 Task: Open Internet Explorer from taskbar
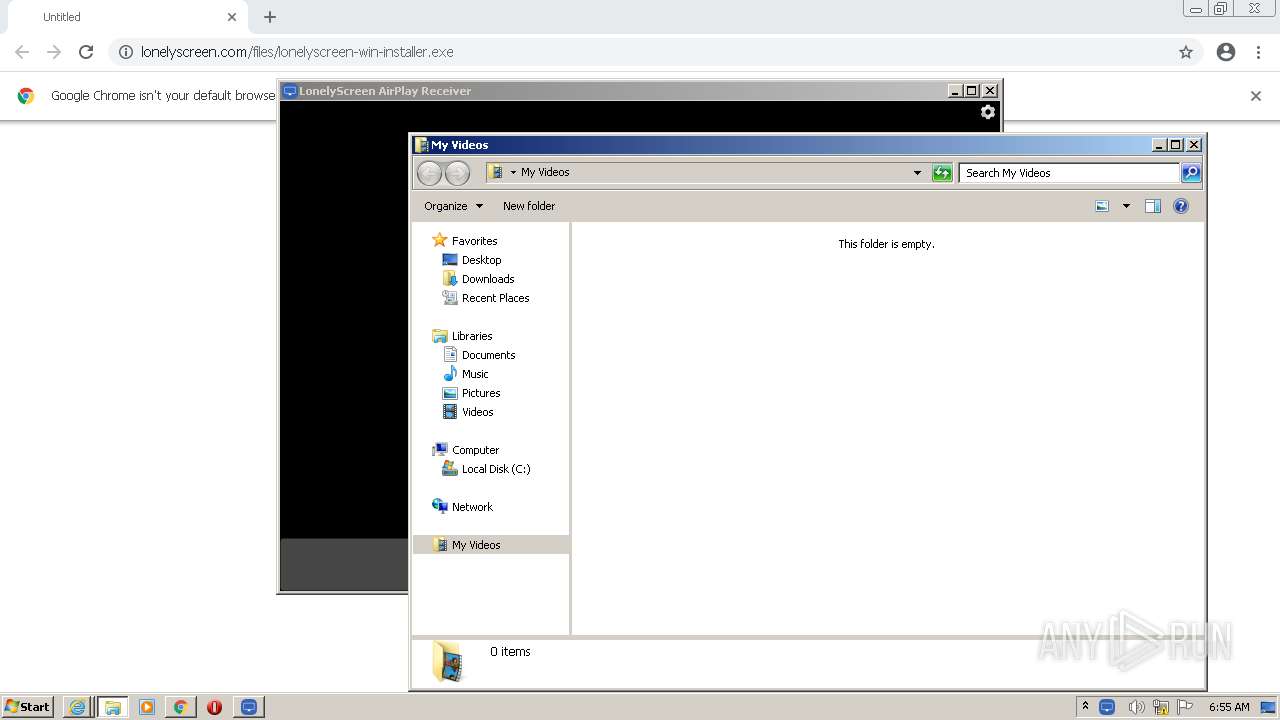pos(77,707)
